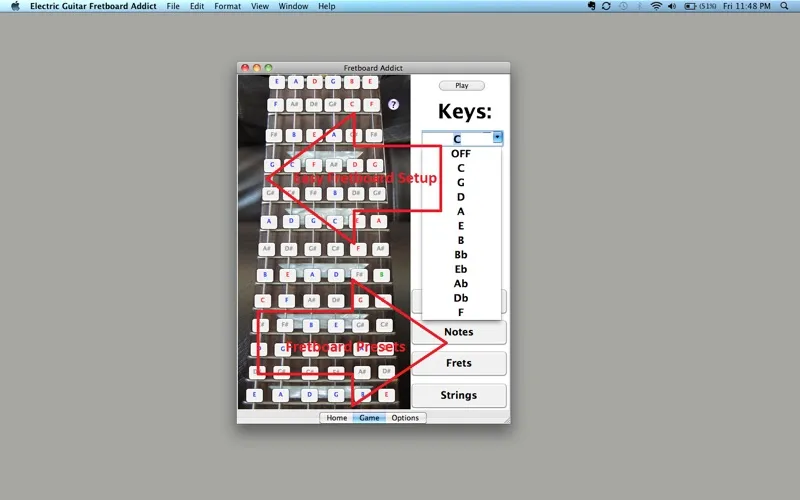This screenshot has width=800, height=500.
Task: Open the Edit menu
Action: (197, 6)
